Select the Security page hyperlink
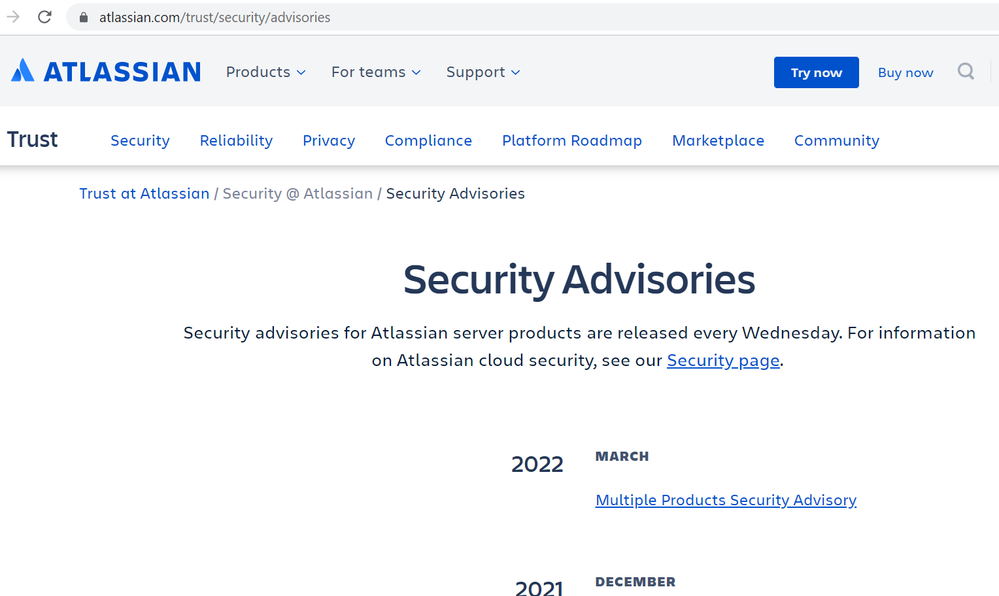This screenshot has height=596, width=999. click(x=723, y=360)
